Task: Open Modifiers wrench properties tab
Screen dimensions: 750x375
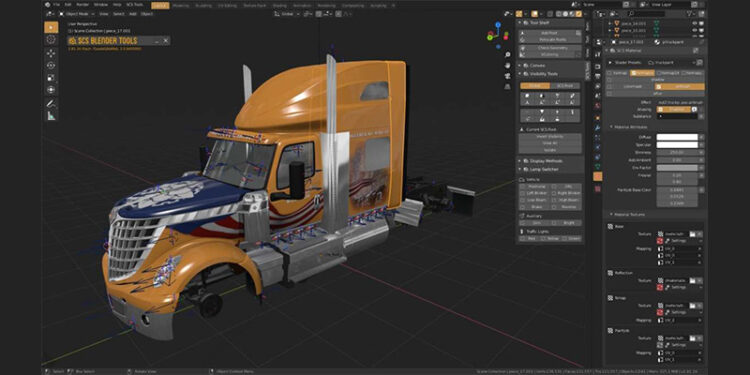Action: coord(598,128)
